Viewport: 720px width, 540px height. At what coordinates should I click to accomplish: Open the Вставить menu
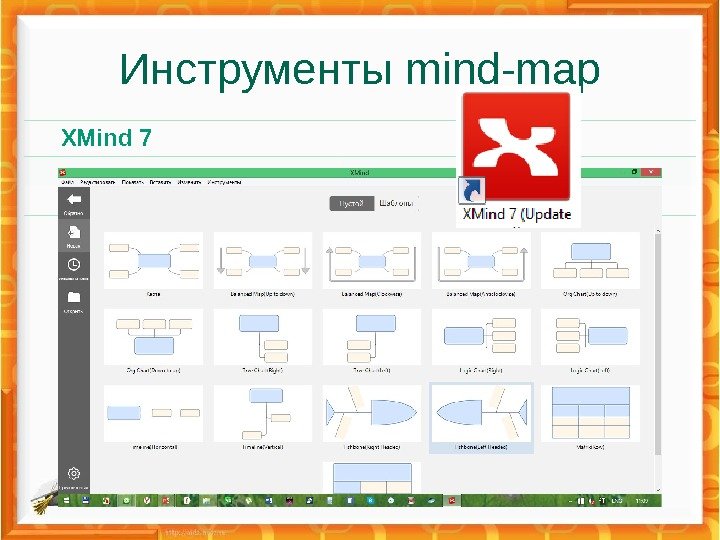coord(160,182)
